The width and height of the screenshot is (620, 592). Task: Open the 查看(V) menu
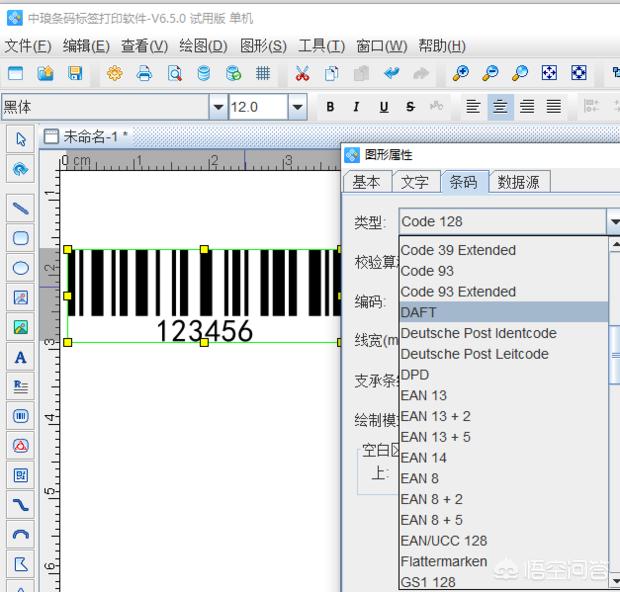(145, 46)
